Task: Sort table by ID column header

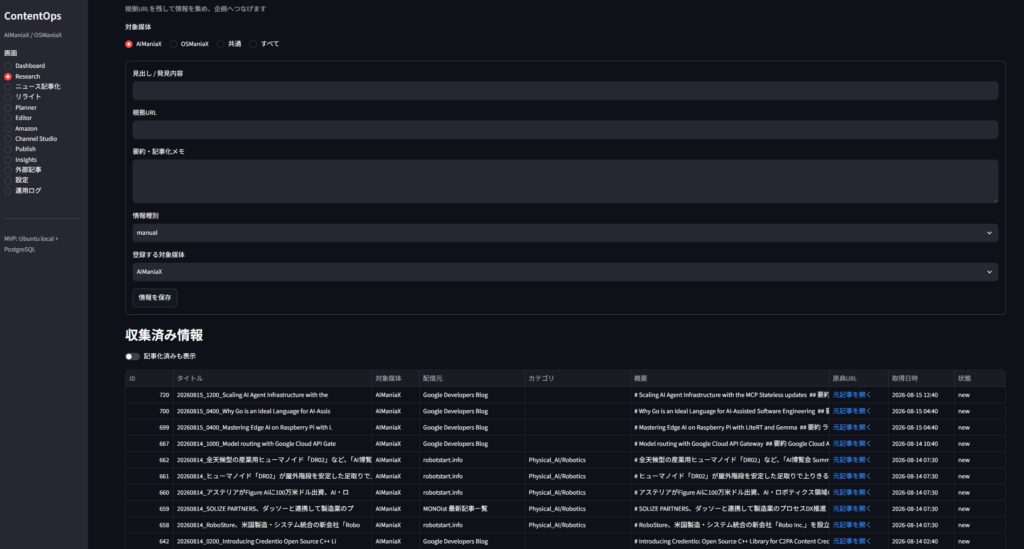Action: point(149,379)
